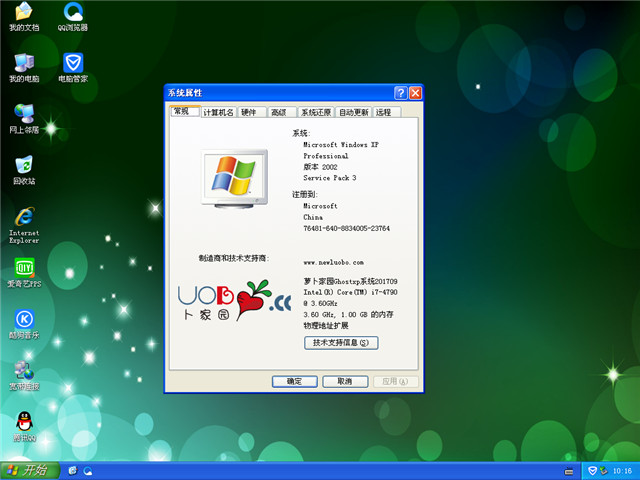Screen dimensions: 640x480
Task: Click the Windows XP logo monitor image
Action: [x=235, y=179]
